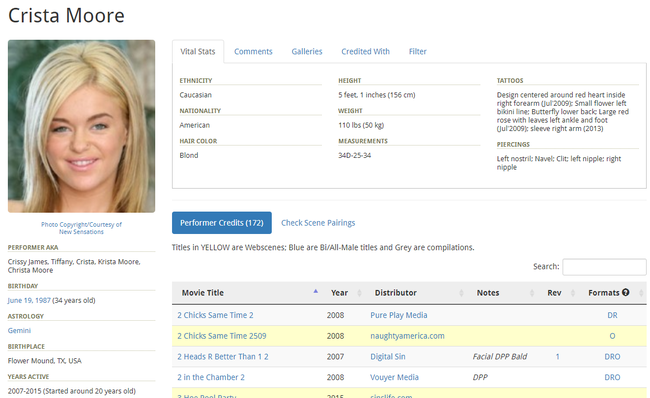Click the DR format link
650x398 pixels.
coord(612,315)
